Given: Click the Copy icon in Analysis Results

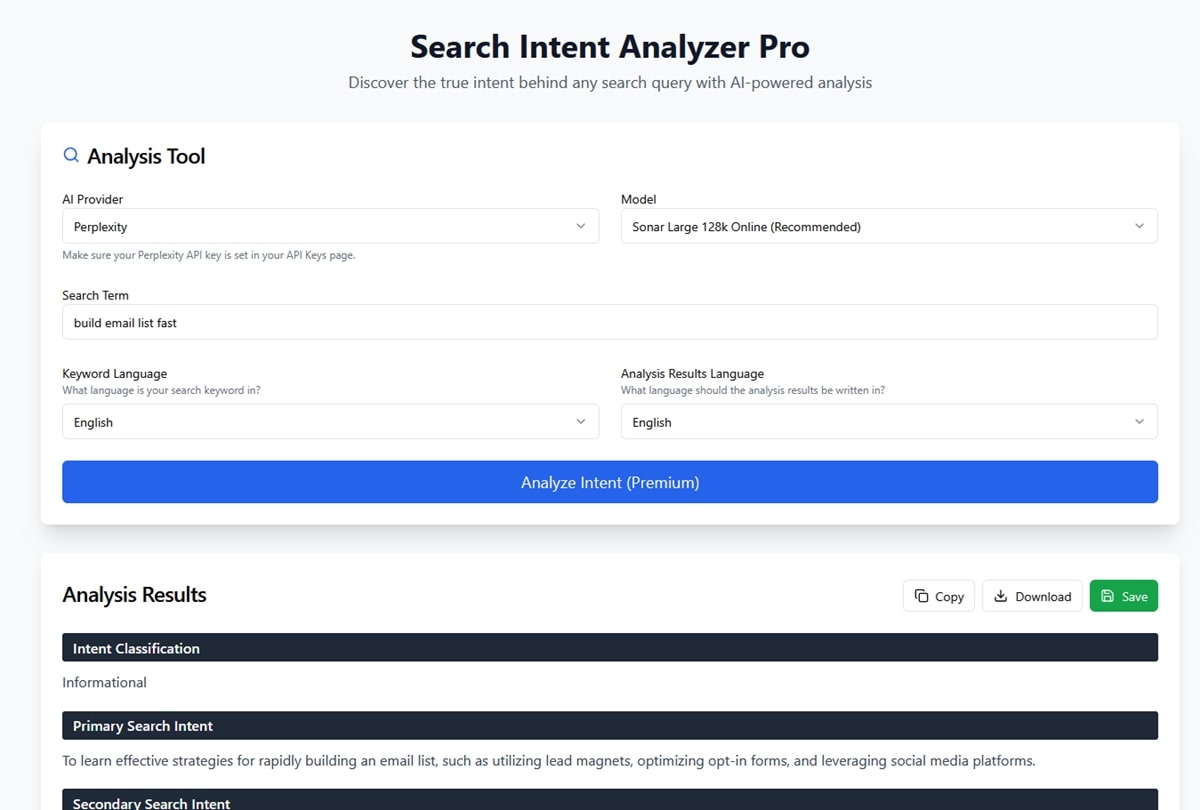Looking at the screenshot, I should 922,596.
